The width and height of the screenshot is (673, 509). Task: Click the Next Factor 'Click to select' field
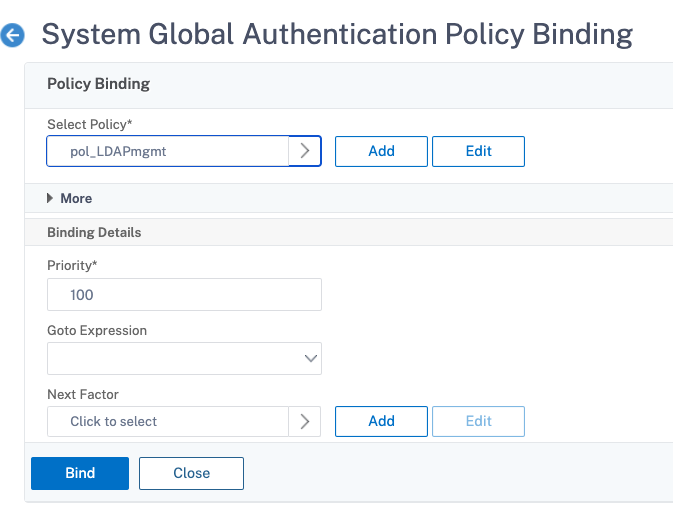[168, 421]
